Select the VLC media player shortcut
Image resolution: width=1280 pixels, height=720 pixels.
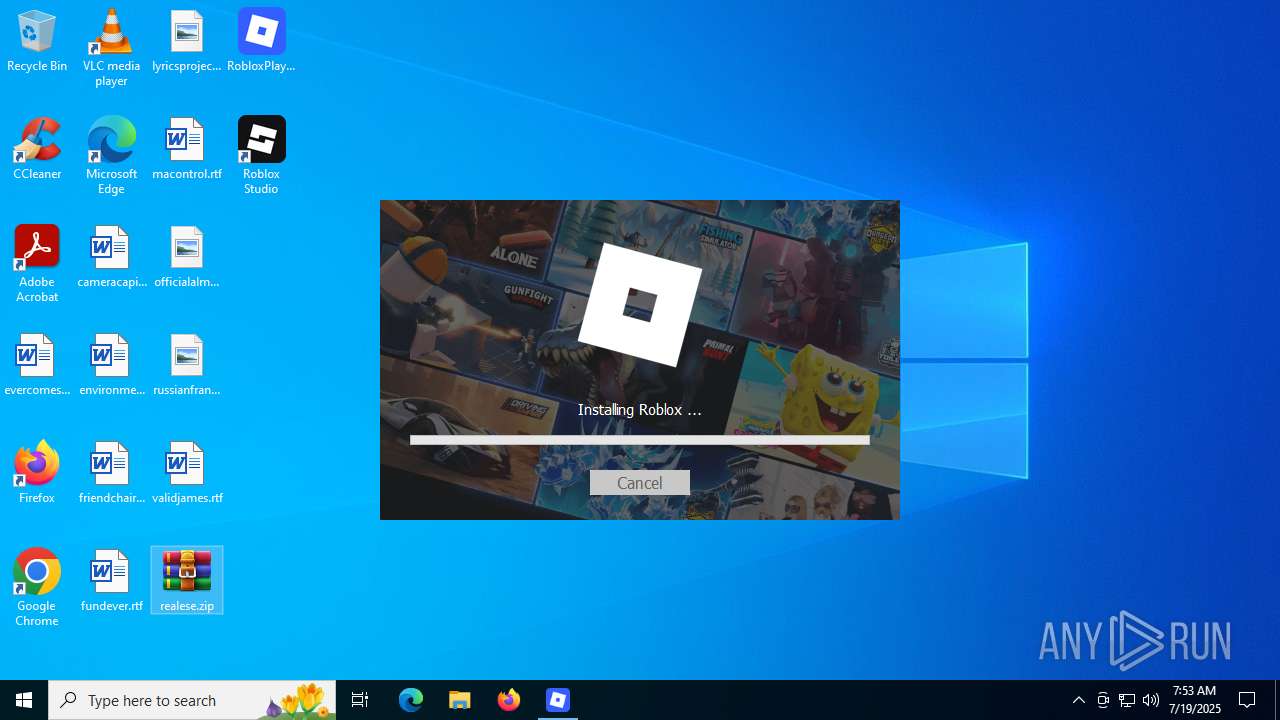[111, 48]
